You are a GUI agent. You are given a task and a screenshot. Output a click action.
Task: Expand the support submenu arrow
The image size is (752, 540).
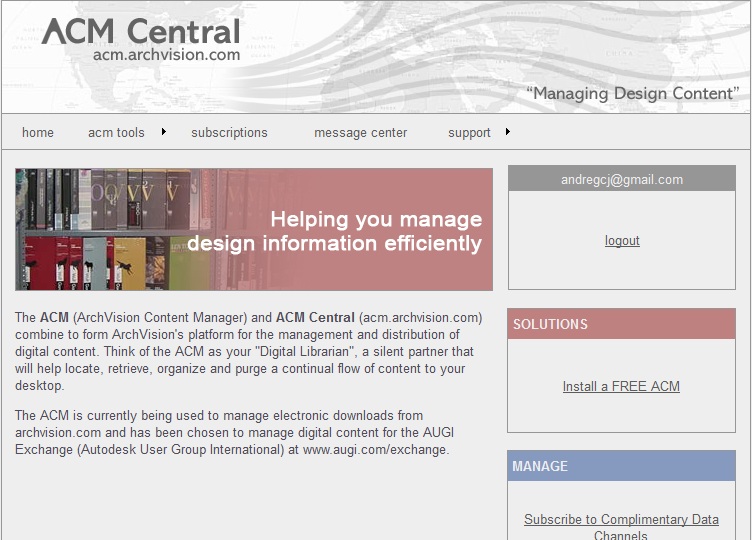pyautogui.click(x=508, y=131)
